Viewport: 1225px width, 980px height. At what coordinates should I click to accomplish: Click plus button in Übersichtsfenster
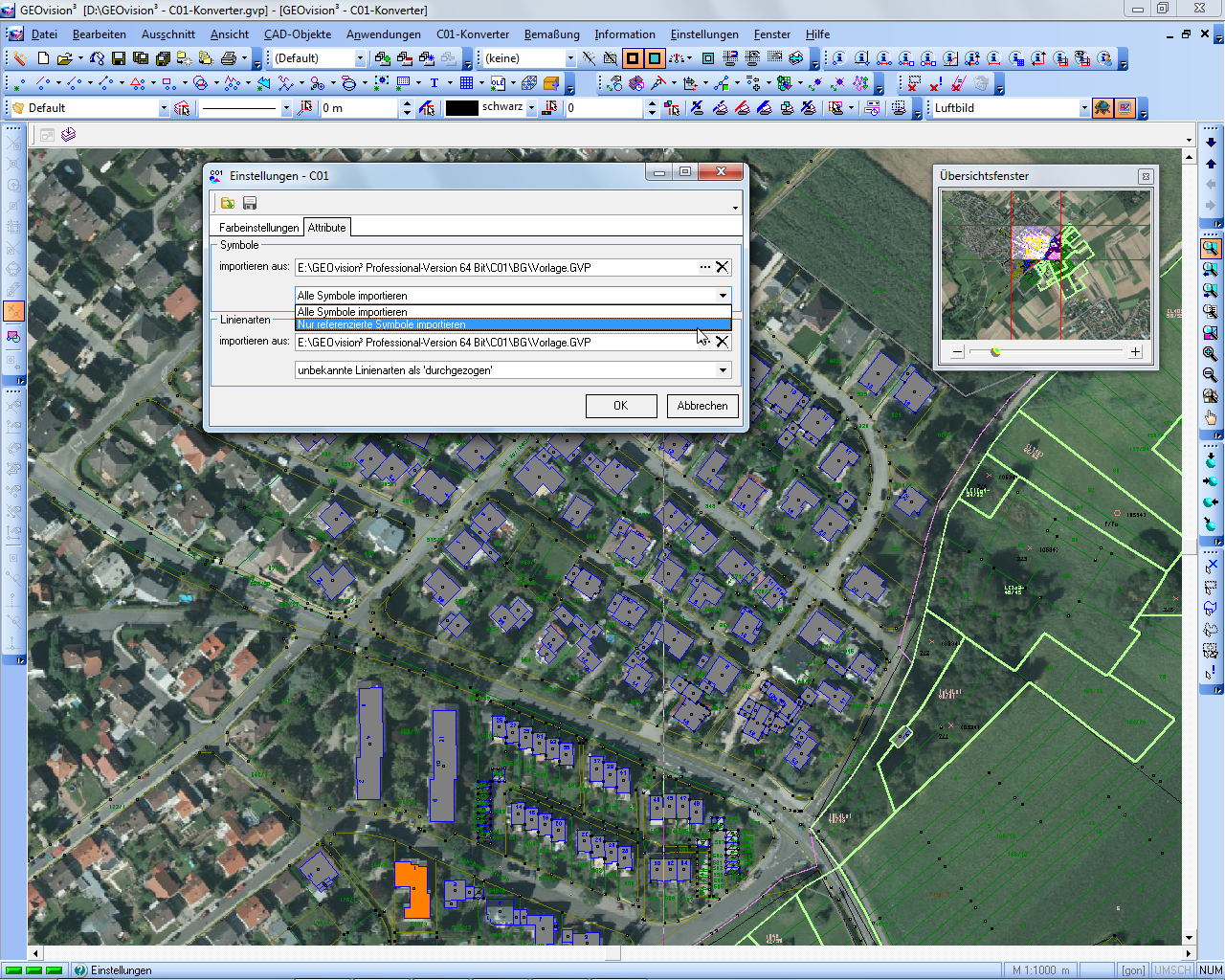click(x=1135, y=352)
